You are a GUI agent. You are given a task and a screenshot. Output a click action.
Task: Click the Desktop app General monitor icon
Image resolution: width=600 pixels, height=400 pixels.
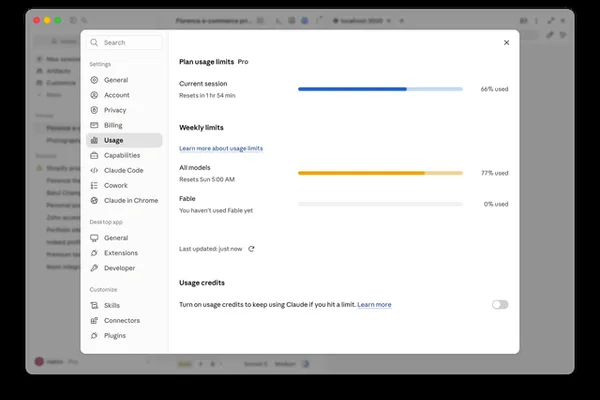point(94,238)
